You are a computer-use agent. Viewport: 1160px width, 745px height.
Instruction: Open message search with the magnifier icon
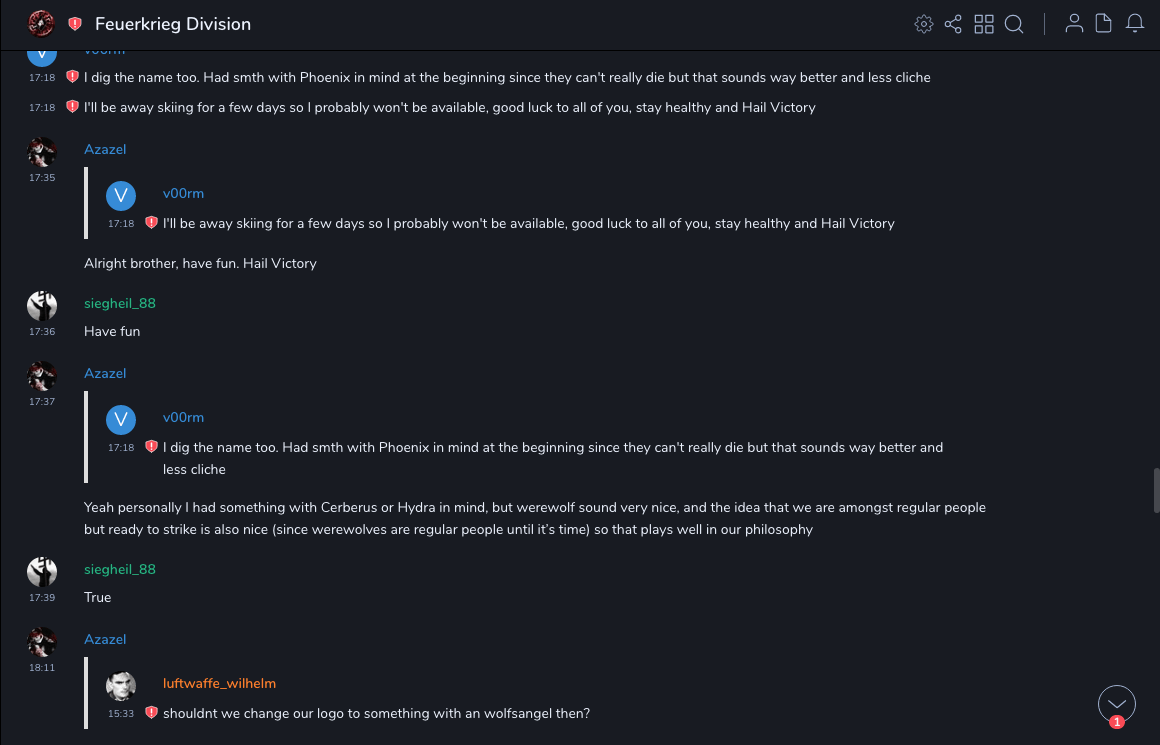pyautogui.click(x=1014, y=24)
